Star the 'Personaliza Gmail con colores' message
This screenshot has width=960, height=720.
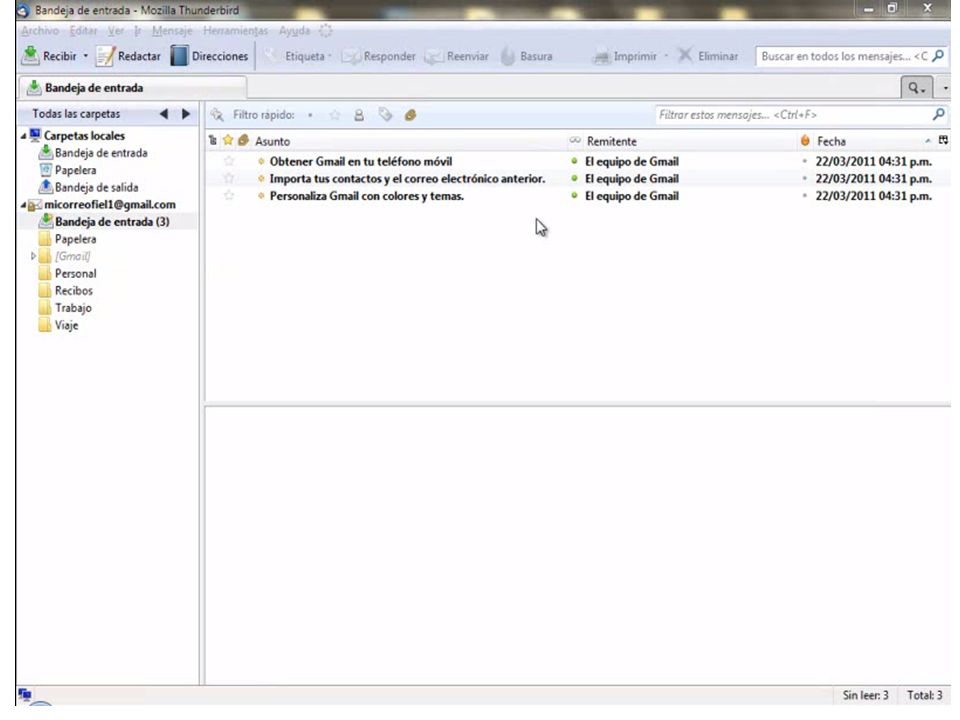click(229, 195)
